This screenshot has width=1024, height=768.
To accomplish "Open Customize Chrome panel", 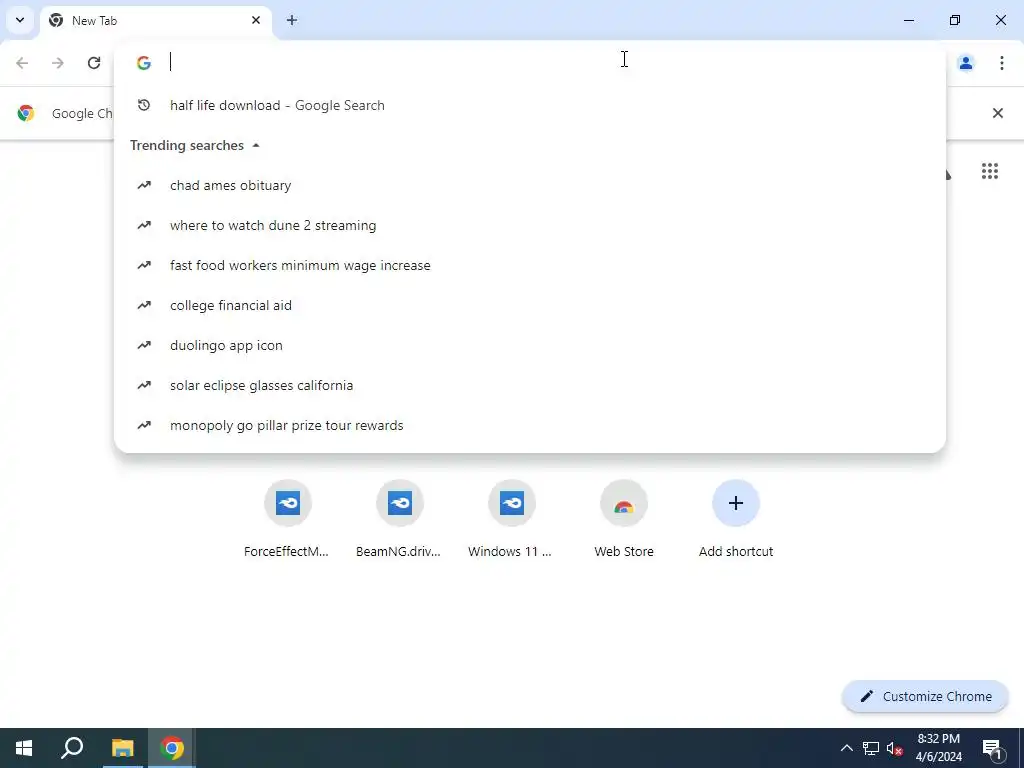I will pos(925,696).
